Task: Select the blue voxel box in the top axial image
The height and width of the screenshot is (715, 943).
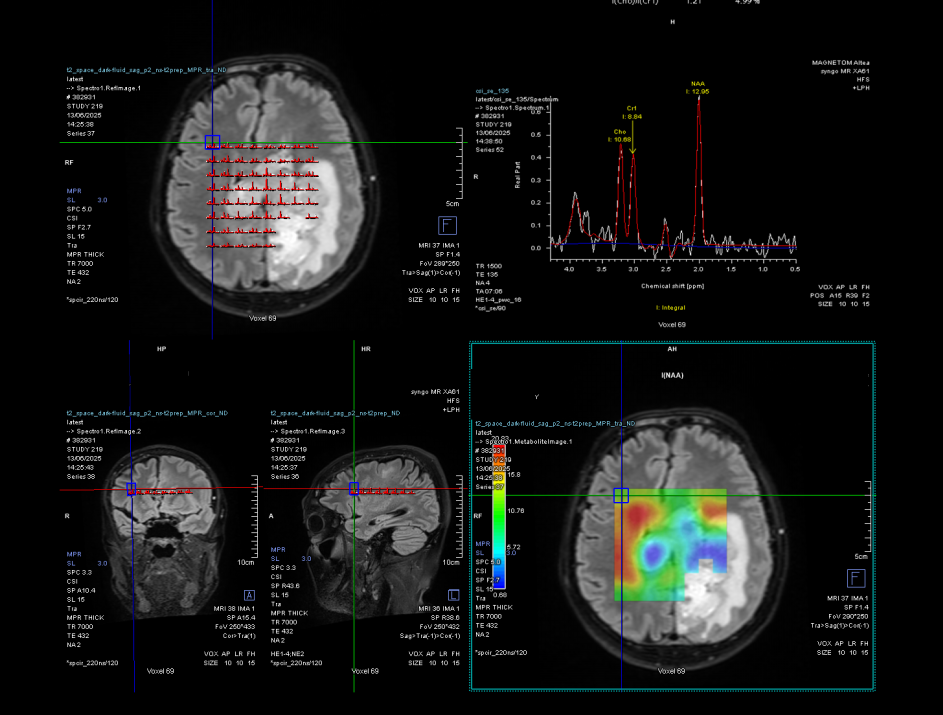Action: tap(212, 143)
